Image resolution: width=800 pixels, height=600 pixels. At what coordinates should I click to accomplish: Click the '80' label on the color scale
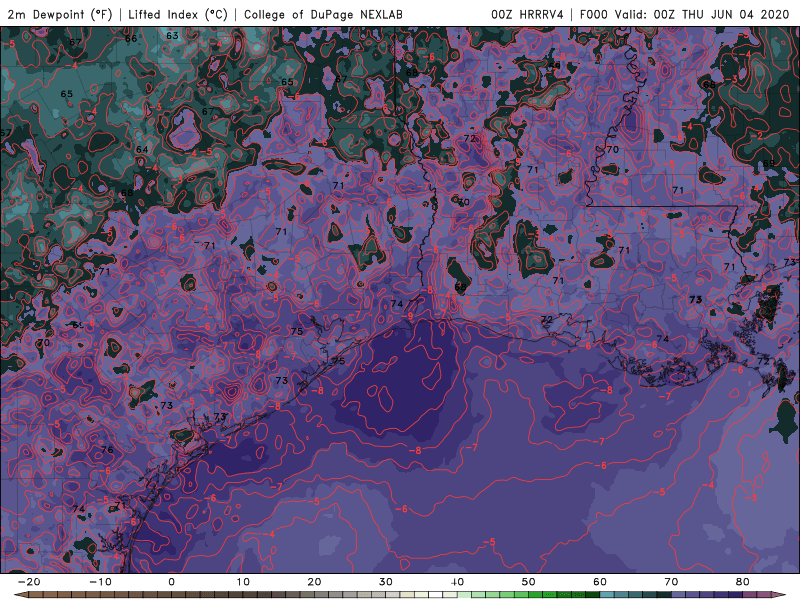(x=743, y=582)
